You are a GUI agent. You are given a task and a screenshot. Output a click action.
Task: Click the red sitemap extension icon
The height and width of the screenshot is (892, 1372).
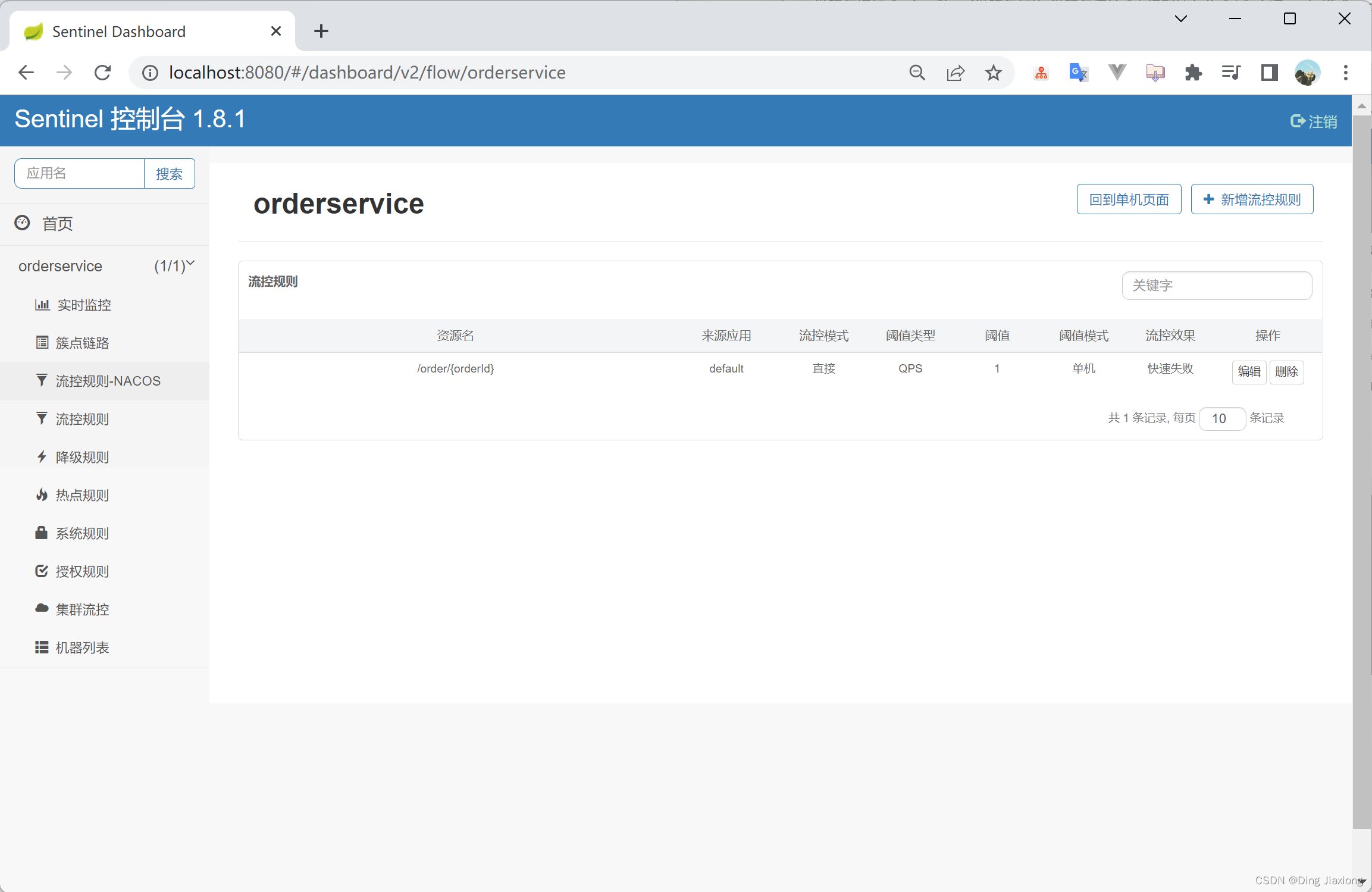(x=1041, y=73)
